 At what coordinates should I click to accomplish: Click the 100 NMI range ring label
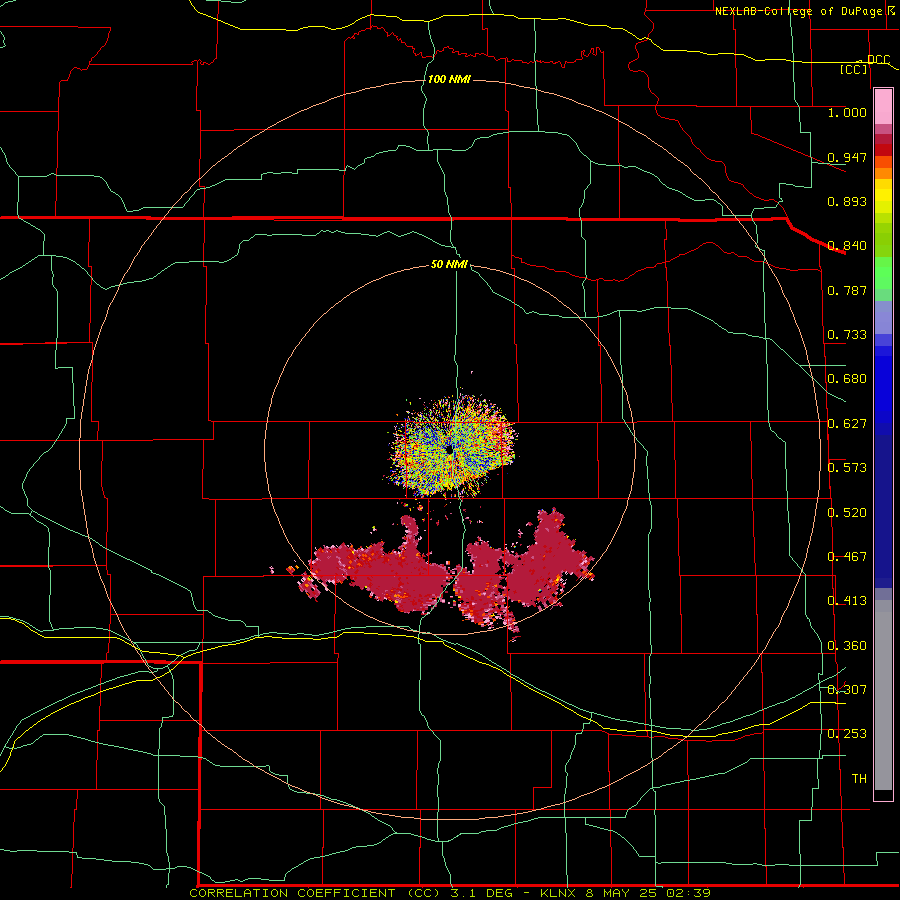point(449,79)
